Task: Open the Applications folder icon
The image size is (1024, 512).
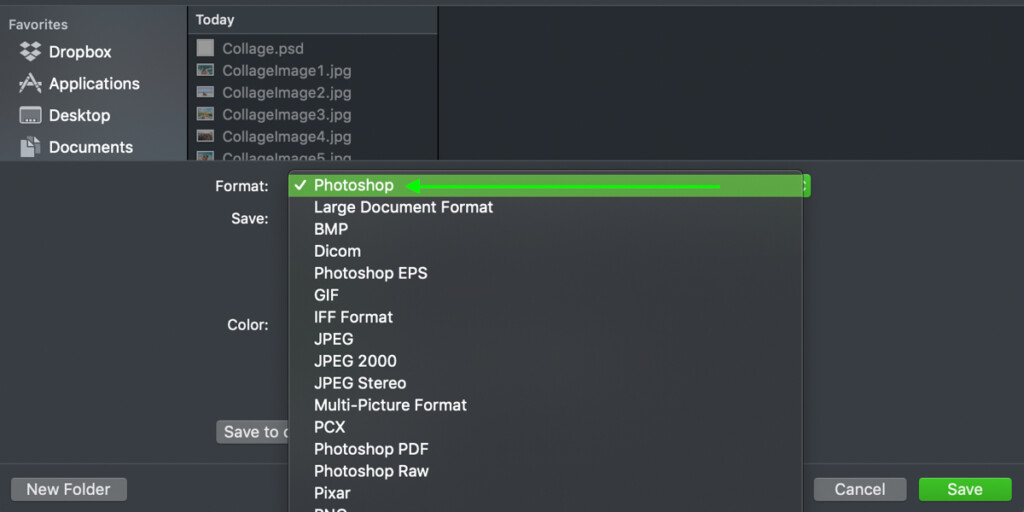Action: pyautogui.click(x=30, y=83)
